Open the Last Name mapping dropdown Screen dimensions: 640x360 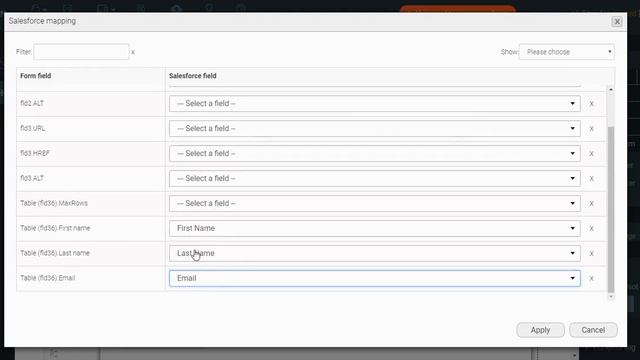click(x=375, y=253)
